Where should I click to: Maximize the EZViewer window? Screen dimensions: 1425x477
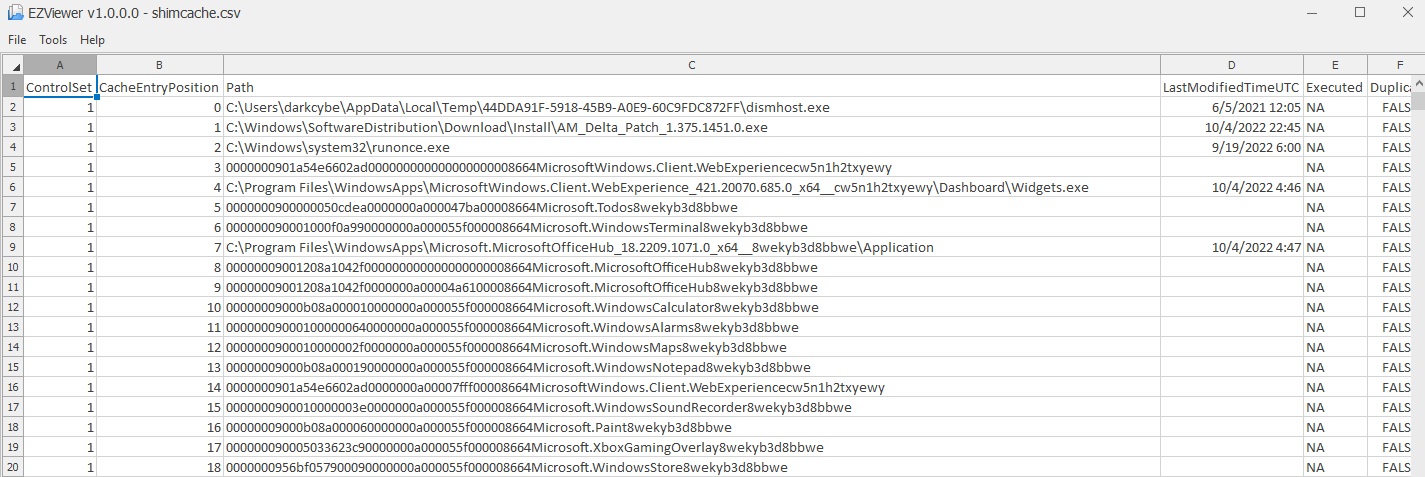[x=1359, y=13]
